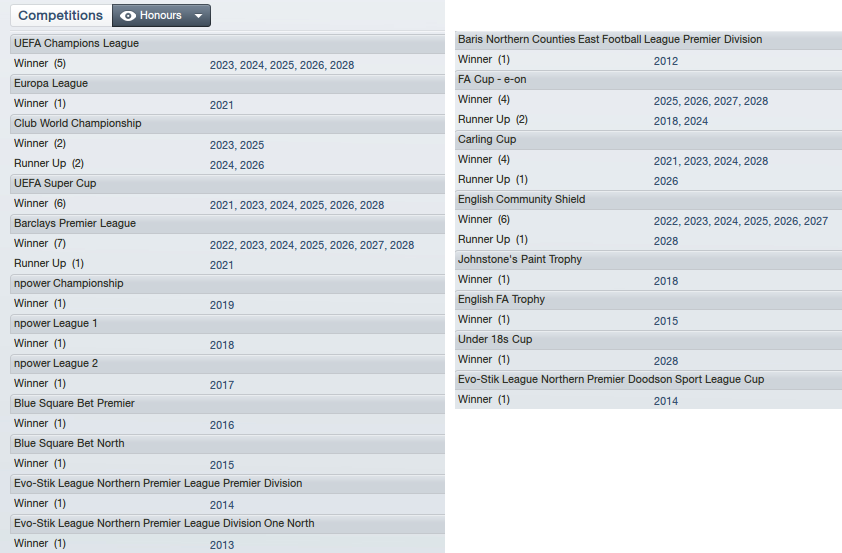Expand the Honours dropdown arrow
842x553 pixels.
(198, 16)
